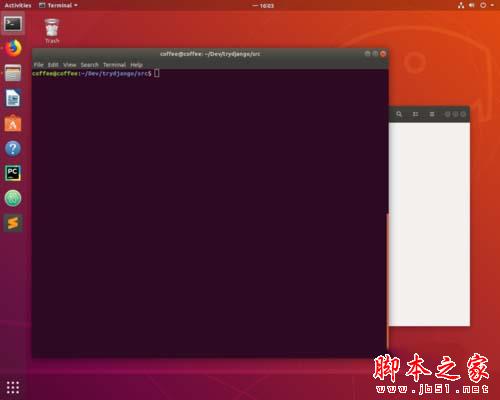Image resolution: width=500 pixels, height=400 pixels.
Task: Open Ubuntu Software from the dock
Action: (13, 123)
